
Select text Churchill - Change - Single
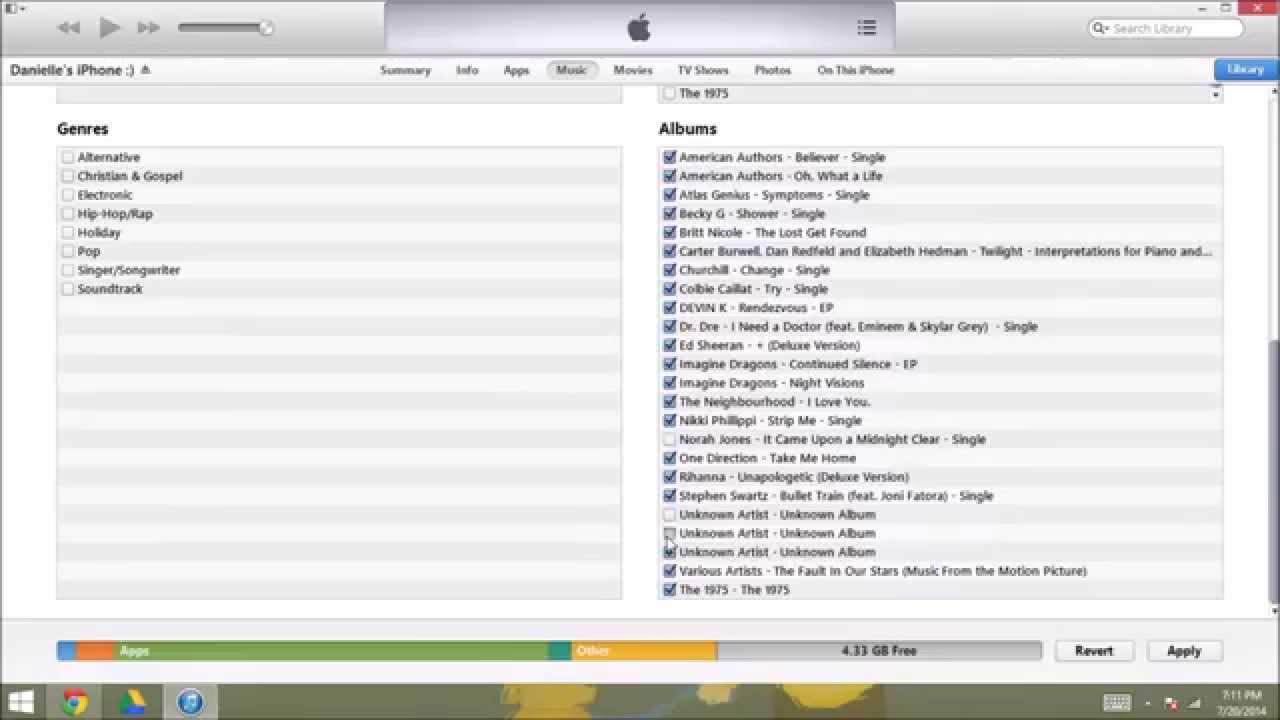point(754,270)
